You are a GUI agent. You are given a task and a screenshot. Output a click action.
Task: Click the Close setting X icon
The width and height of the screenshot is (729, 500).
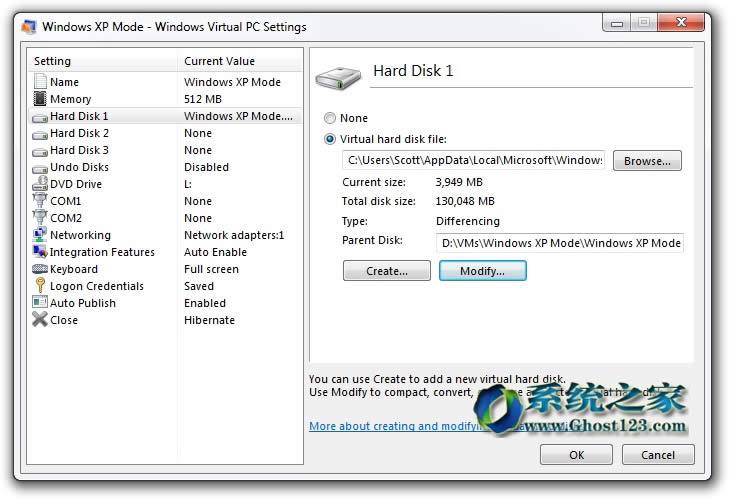pyautogui.click(x=40, y=320)
